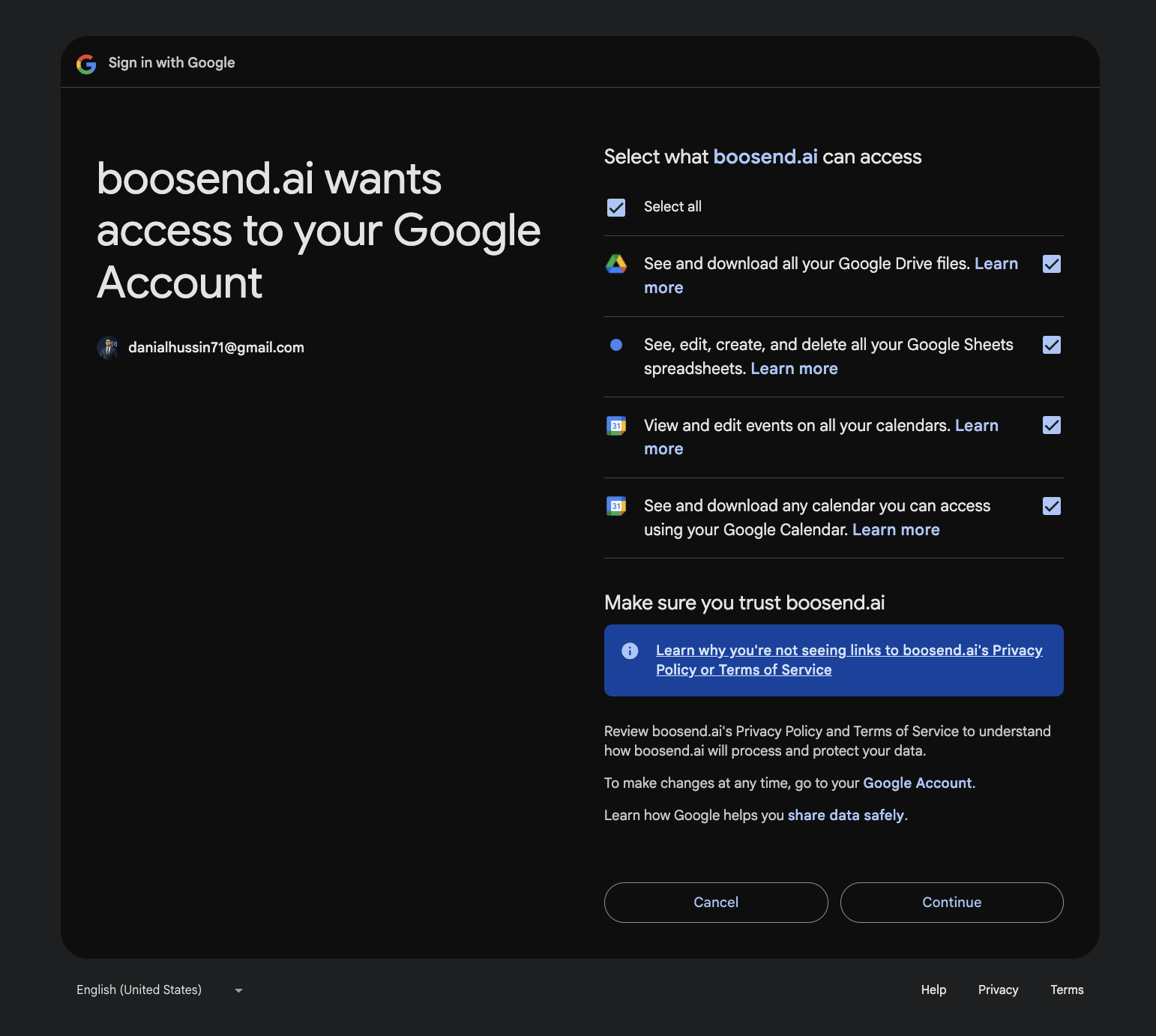Image resolution: width=1156 pixels, height=1036 pixels.
Task: Disable the Google Drive files permission
Action: [1052, 264]
